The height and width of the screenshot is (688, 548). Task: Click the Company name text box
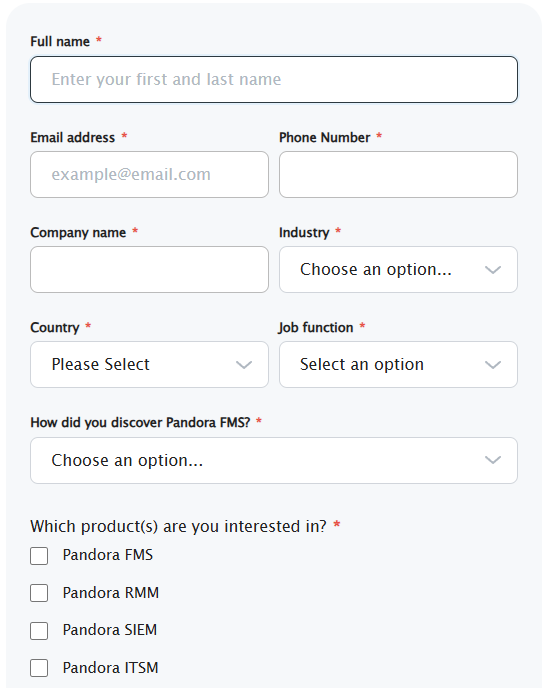pos(149,269)
